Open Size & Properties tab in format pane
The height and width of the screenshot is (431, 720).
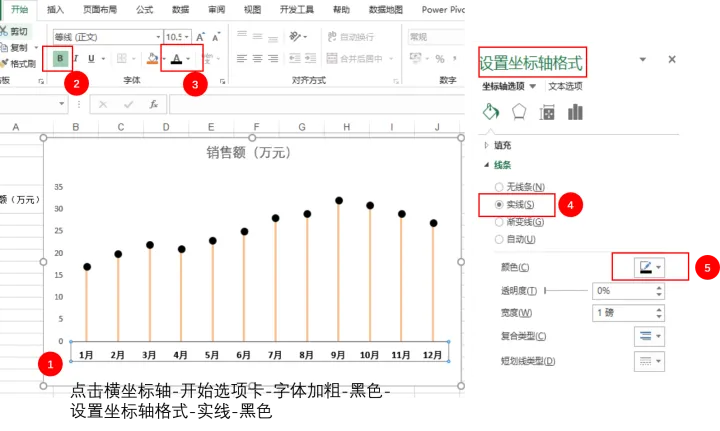pos(547,112)
